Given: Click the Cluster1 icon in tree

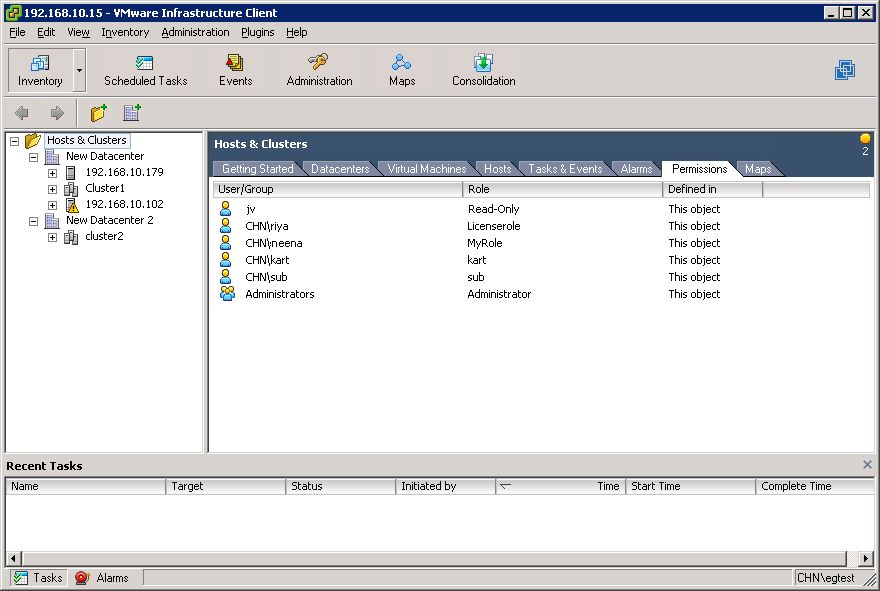Looking at the screenshot, I should coord(71,189).
